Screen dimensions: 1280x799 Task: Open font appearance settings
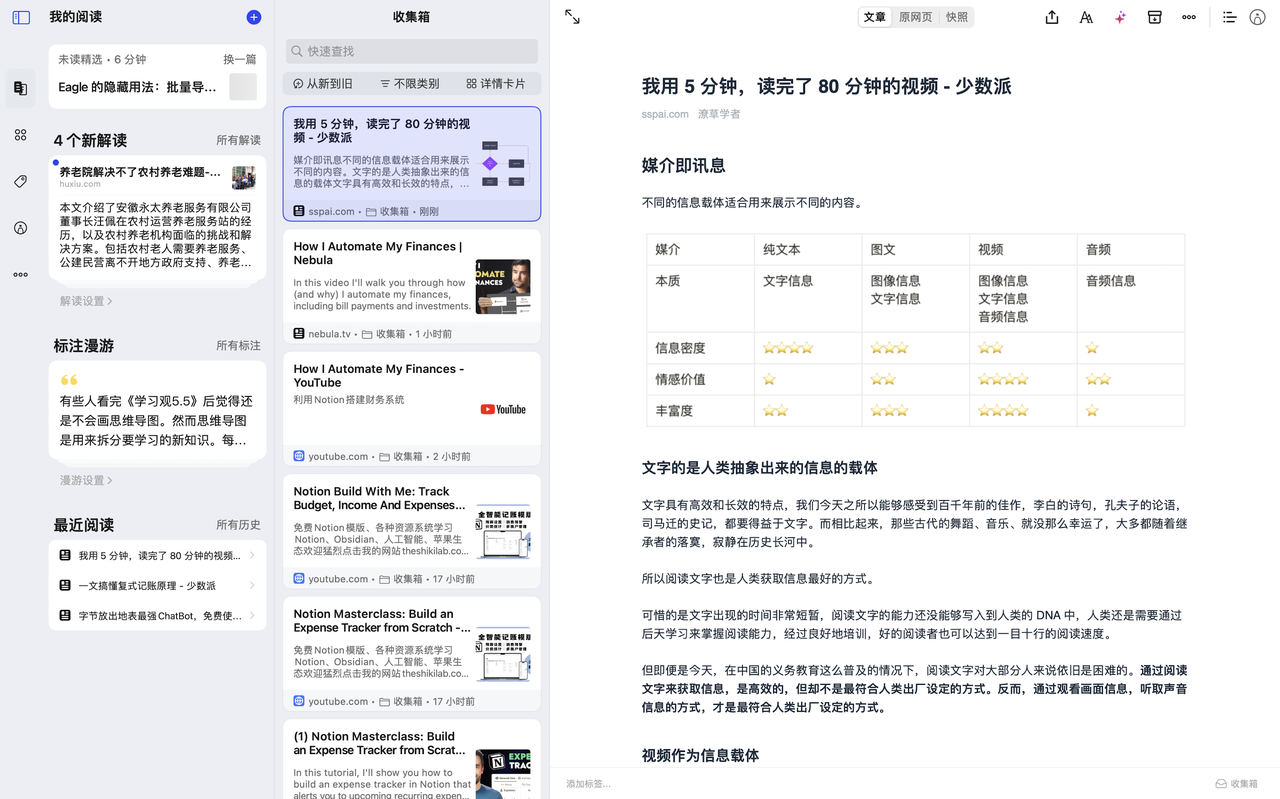click(x=1086, y=17)
